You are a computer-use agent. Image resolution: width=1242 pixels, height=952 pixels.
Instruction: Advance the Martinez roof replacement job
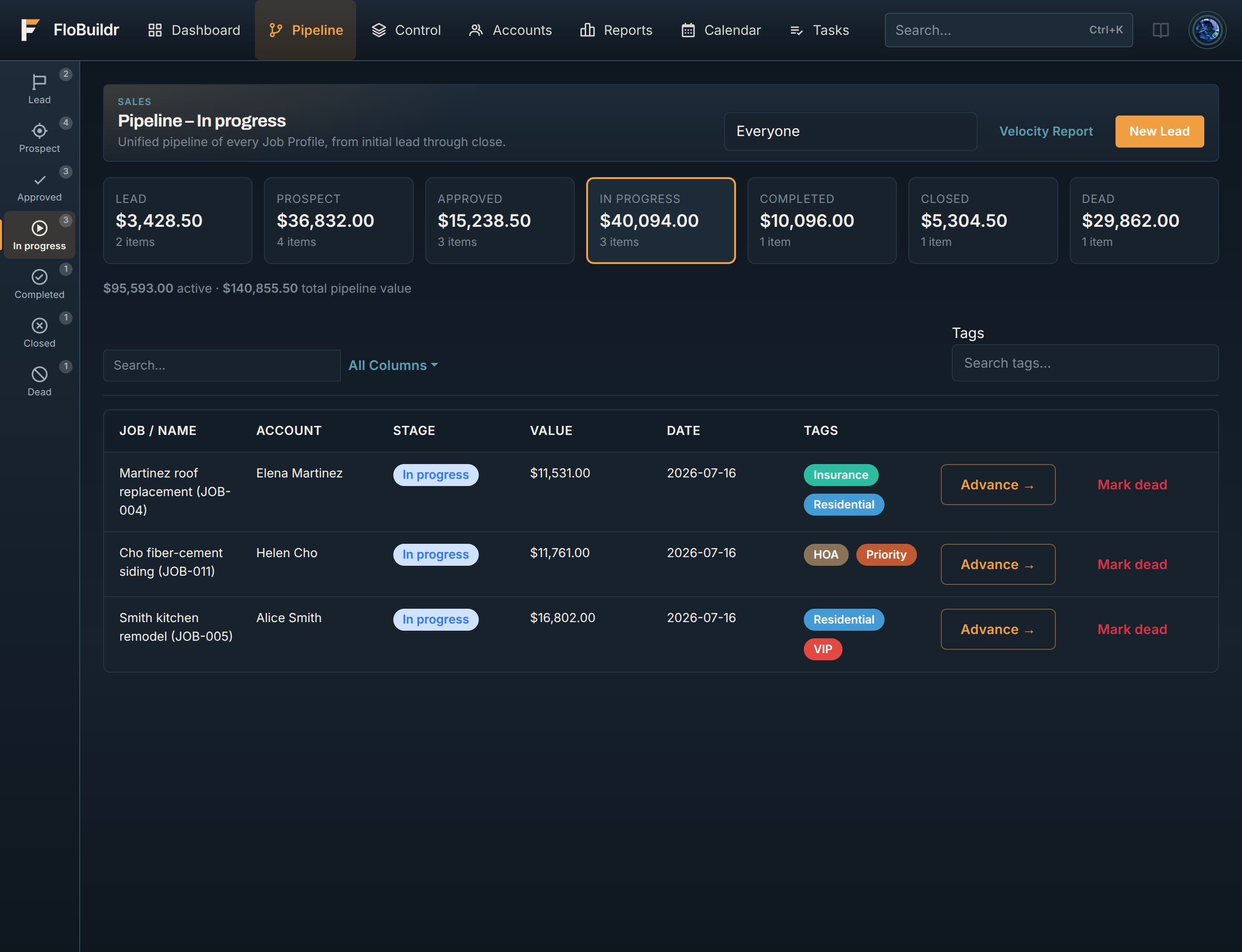pyautogui.click(x=997, y=485)
